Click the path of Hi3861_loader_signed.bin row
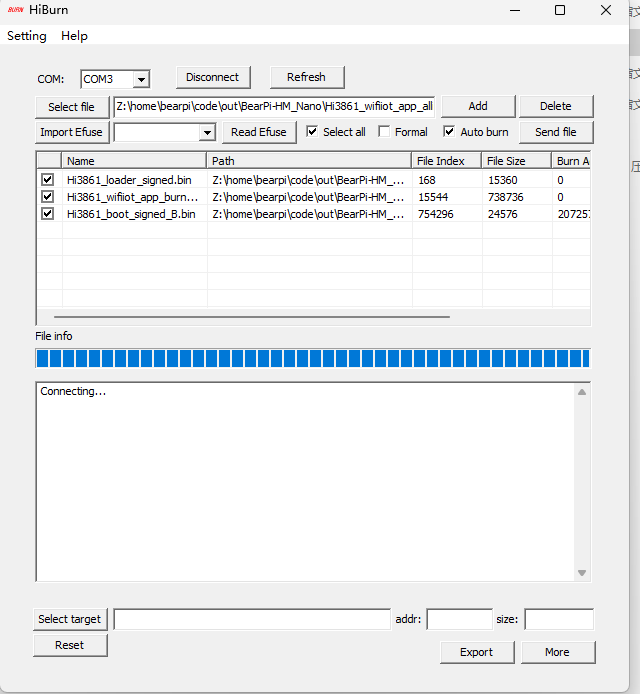The width and height of the screenshot is (640, 694). coord(308,180)
